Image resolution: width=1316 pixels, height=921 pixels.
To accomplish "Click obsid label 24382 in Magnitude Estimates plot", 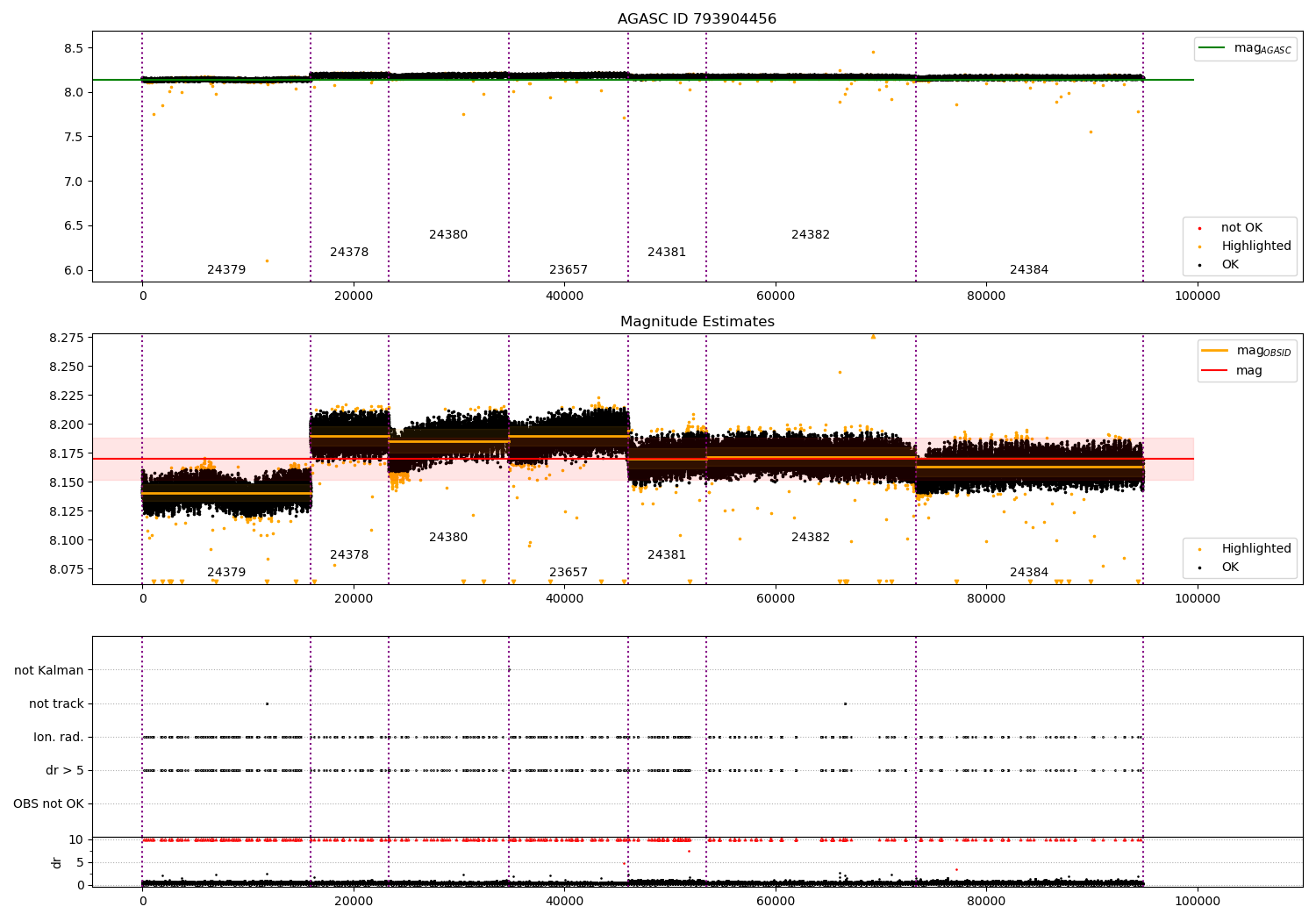I will click(x=811, y=538).
